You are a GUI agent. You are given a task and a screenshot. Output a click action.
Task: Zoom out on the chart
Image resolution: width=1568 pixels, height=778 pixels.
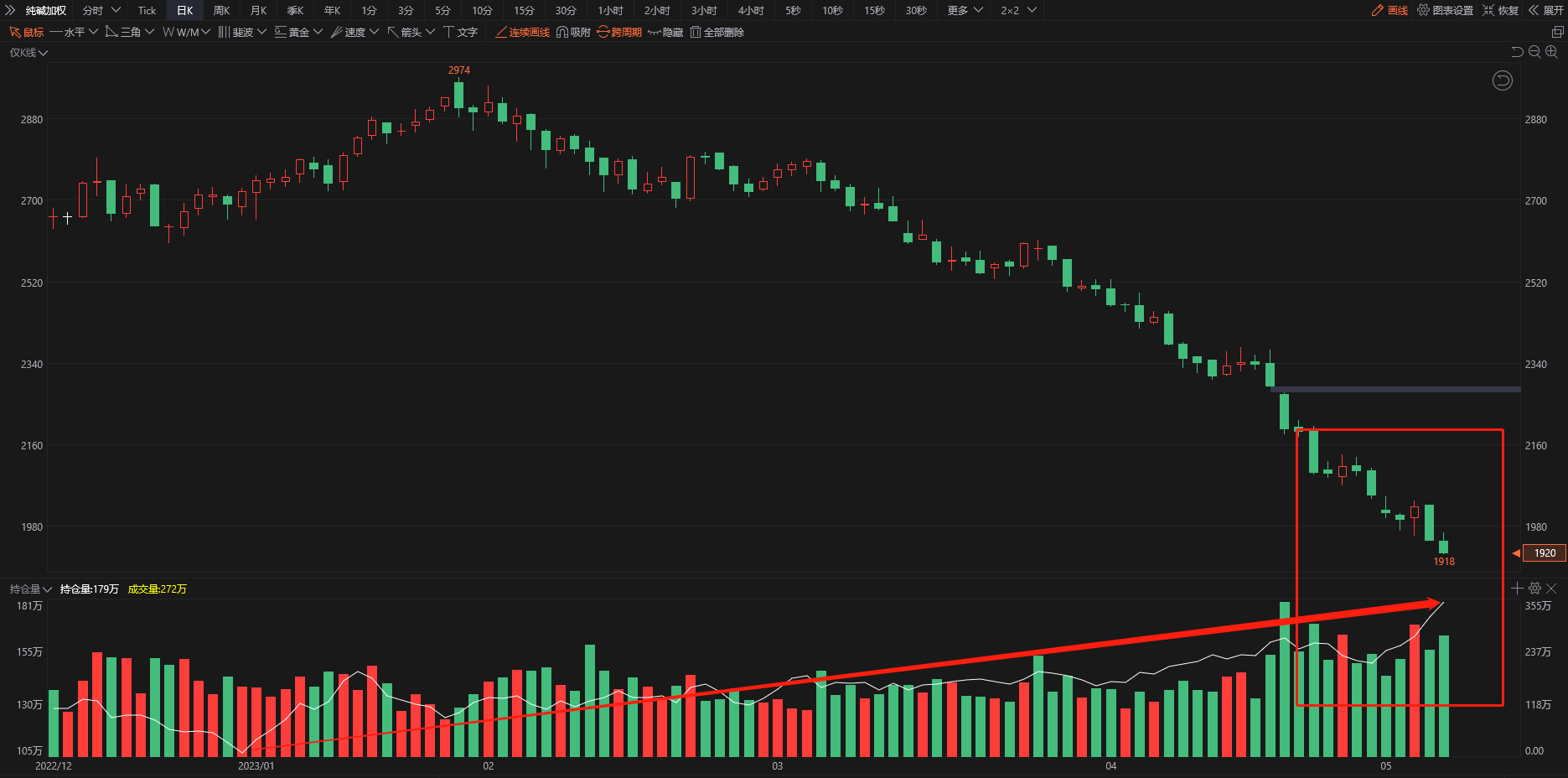click(x=1534, y=52)
